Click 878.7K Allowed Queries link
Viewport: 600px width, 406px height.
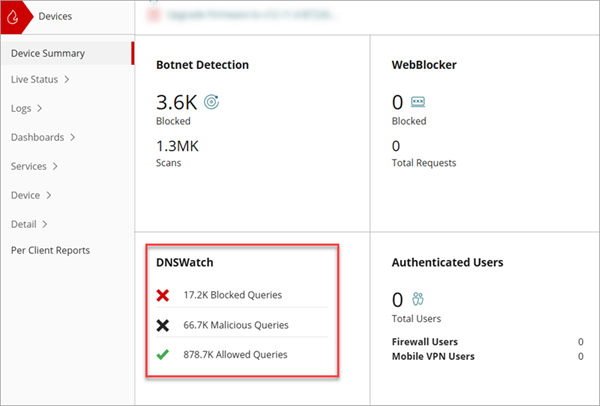235,355
